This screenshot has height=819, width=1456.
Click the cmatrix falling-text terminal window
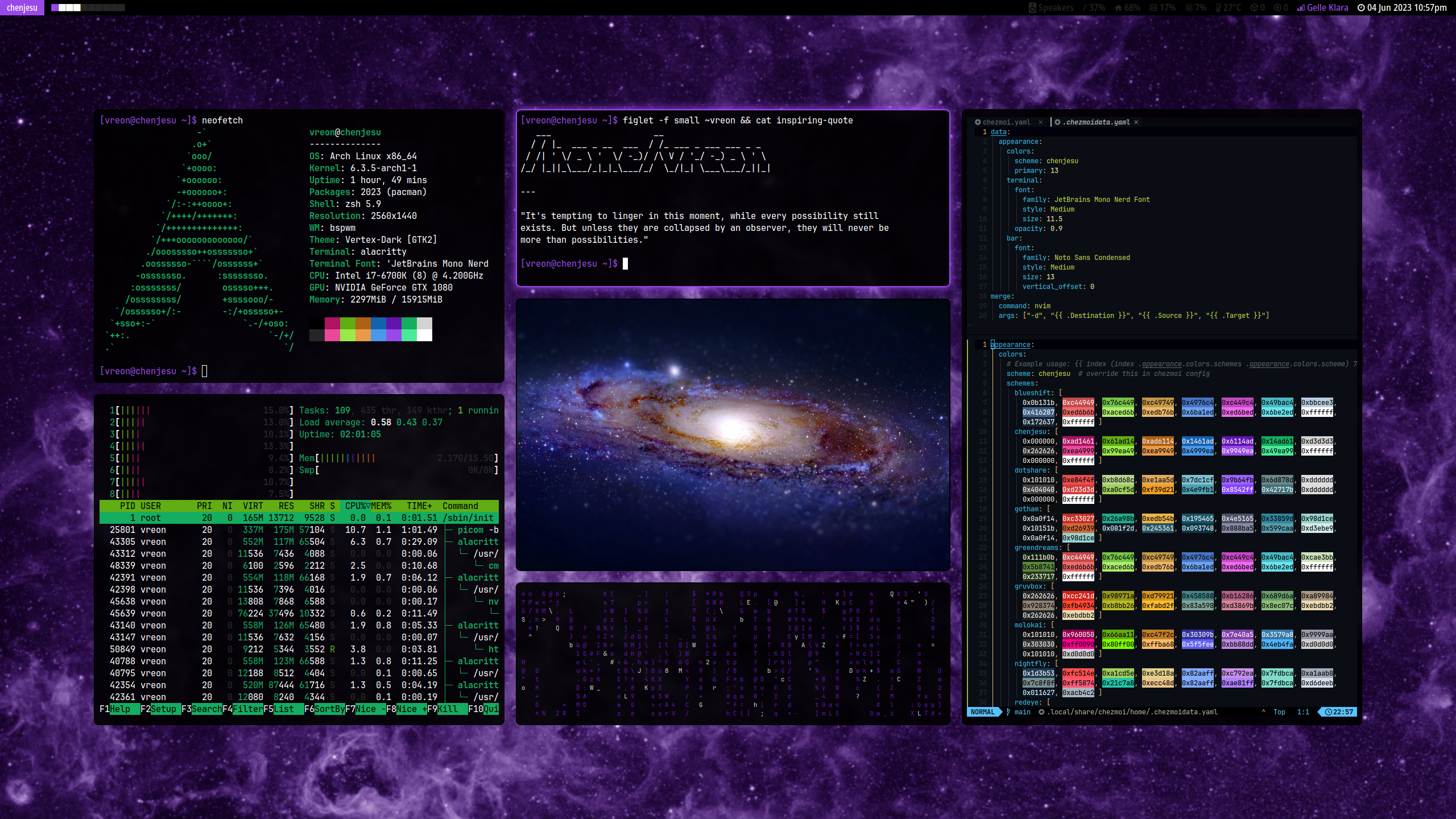(x=733, y=653)
